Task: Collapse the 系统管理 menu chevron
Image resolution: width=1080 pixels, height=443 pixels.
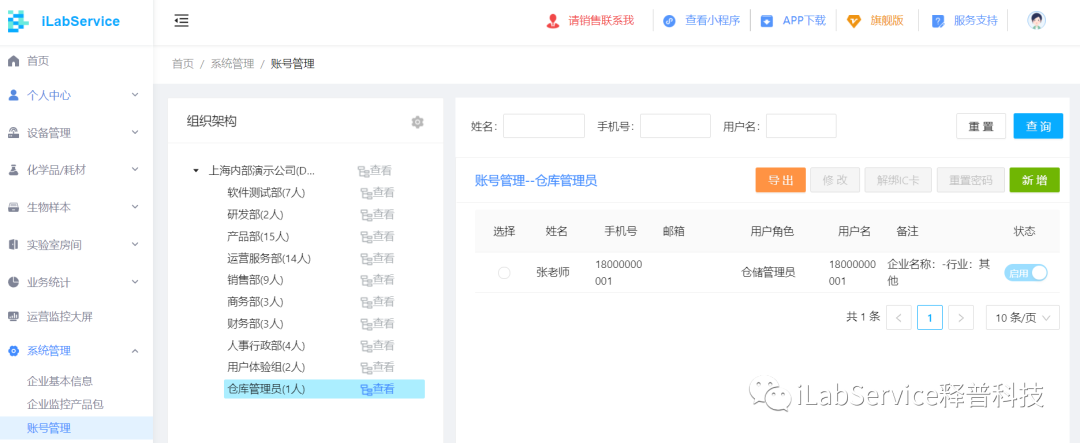Action: coord(135,351)
